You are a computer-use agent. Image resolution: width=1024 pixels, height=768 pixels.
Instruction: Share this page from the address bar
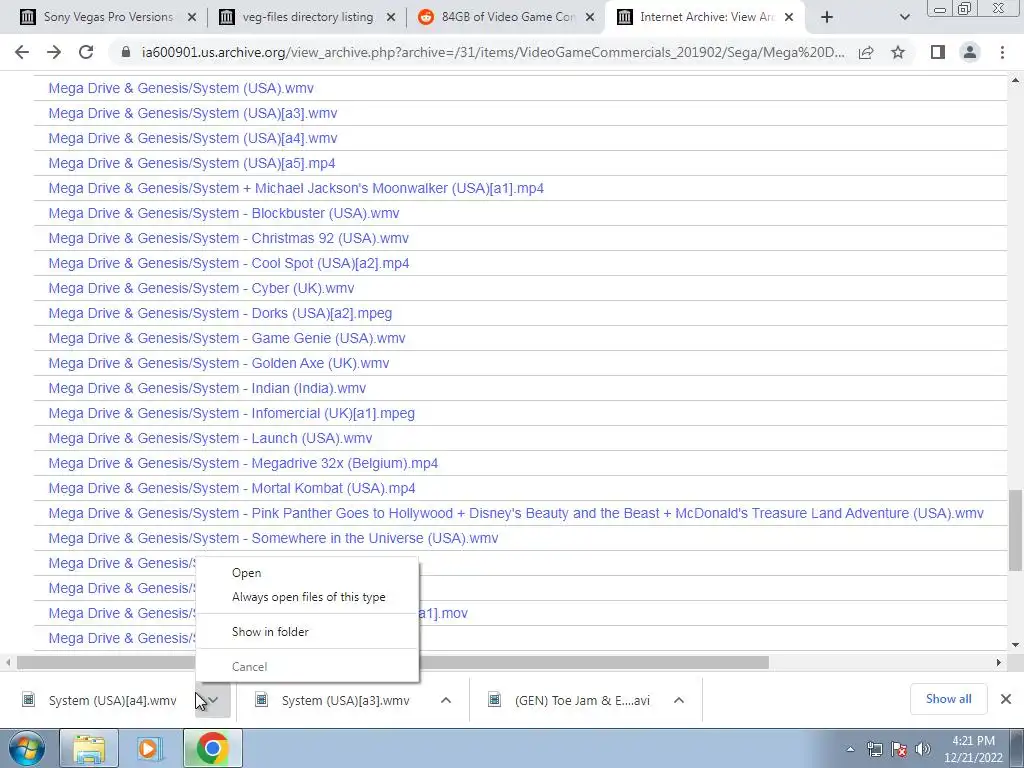coord(866,52)
